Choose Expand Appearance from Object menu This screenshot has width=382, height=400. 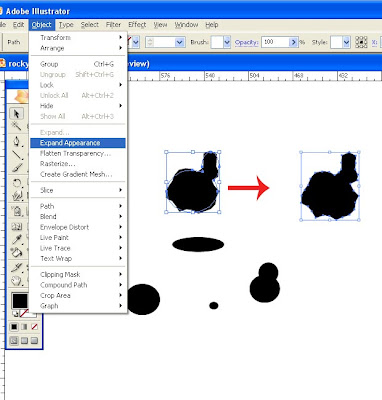pyautogui.click(x=77, y=143)
